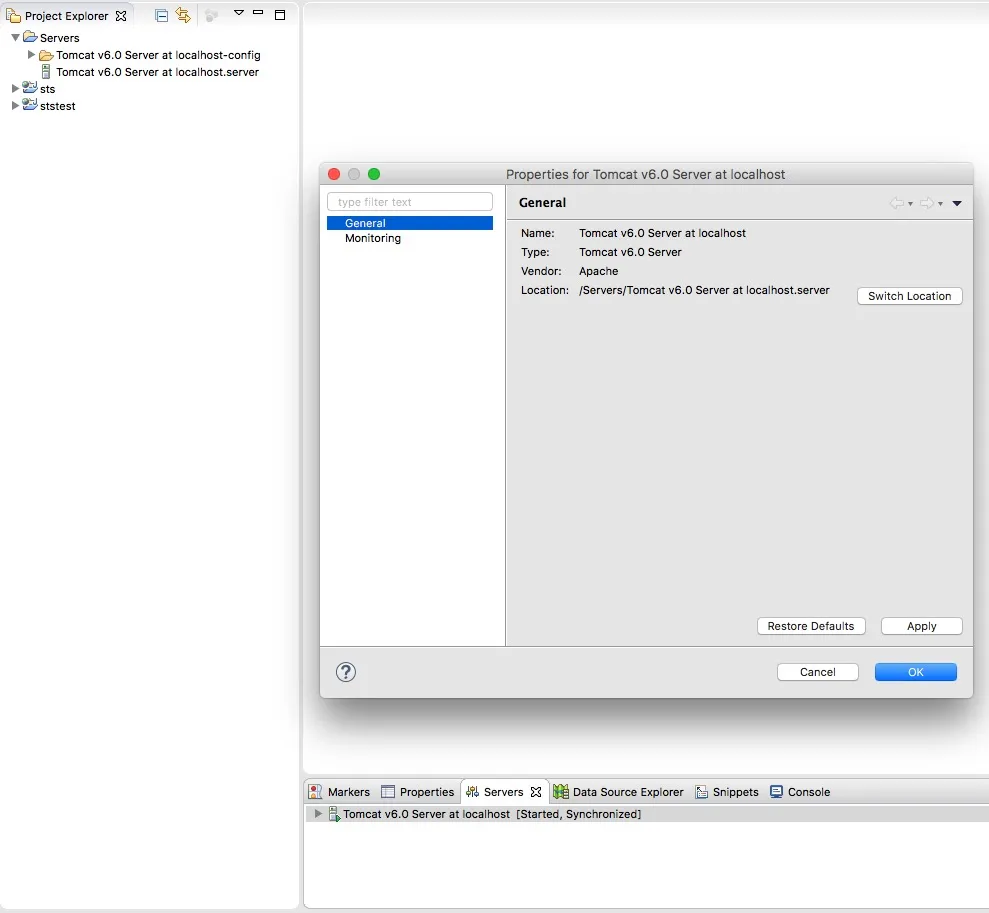Click the Servers folder icon
The height and width of the screenshot is (913, 989).
click(30, 37)
